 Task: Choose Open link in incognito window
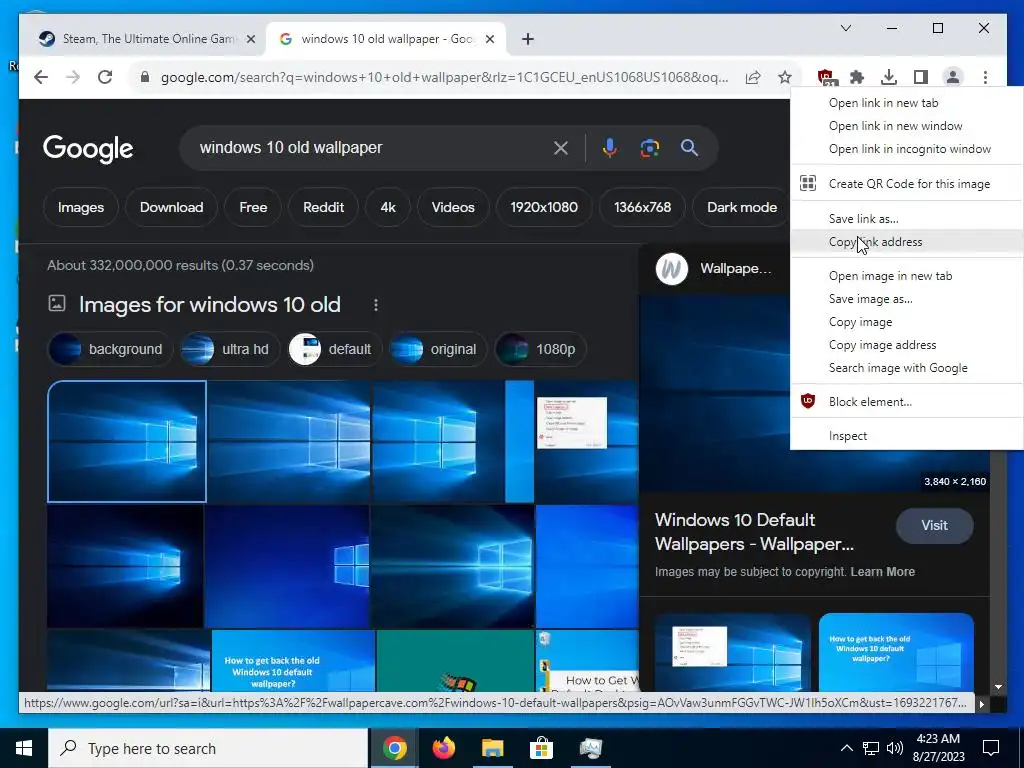coord(909,149)
